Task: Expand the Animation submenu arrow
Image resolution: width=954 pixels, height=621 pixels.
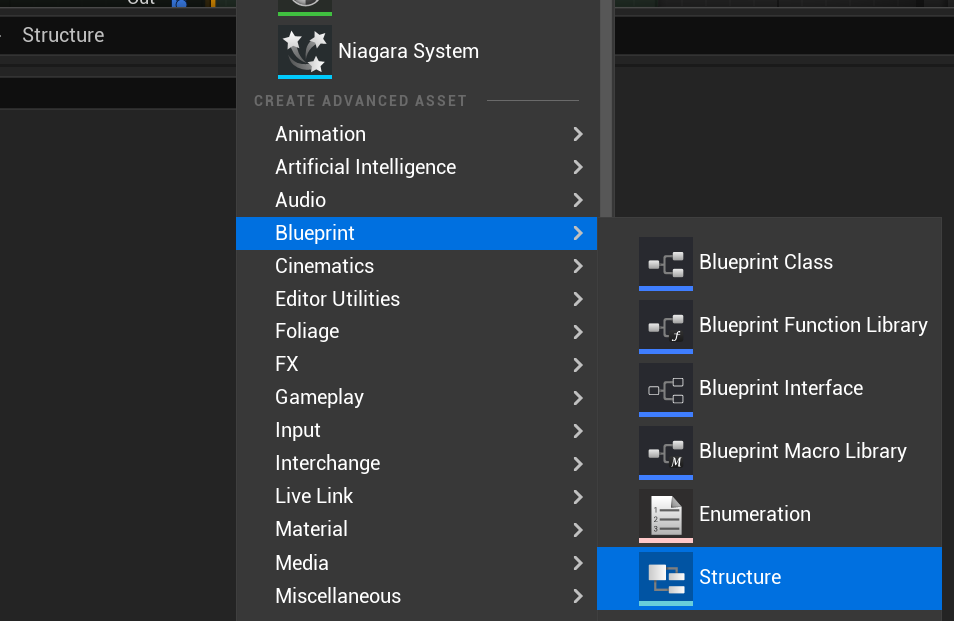Action: [x=578, y=134]
